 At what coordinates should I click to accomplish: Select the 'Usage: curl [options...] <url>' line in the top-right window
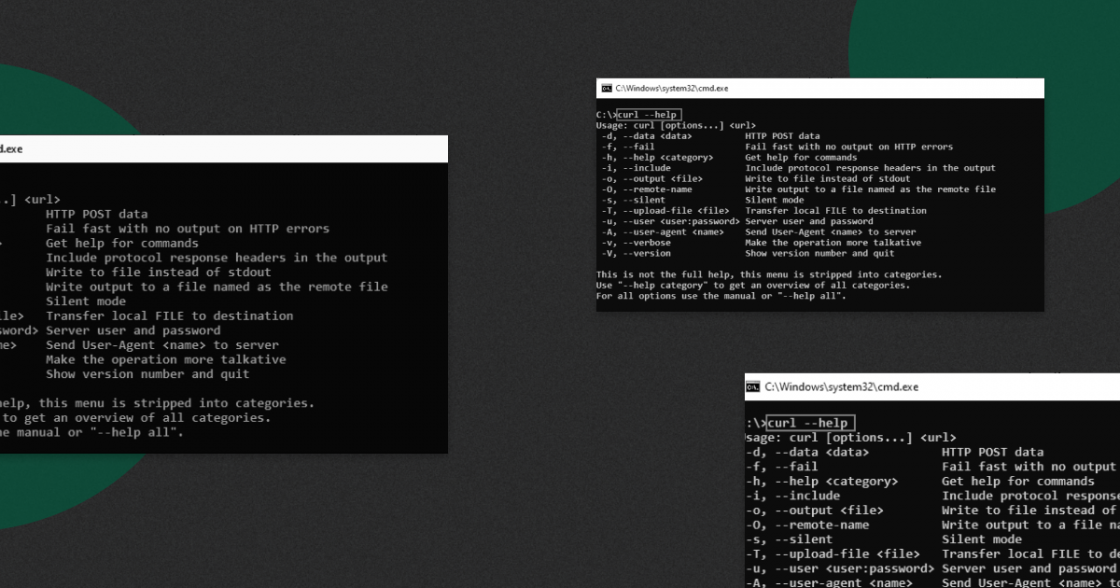click(676, 126)
